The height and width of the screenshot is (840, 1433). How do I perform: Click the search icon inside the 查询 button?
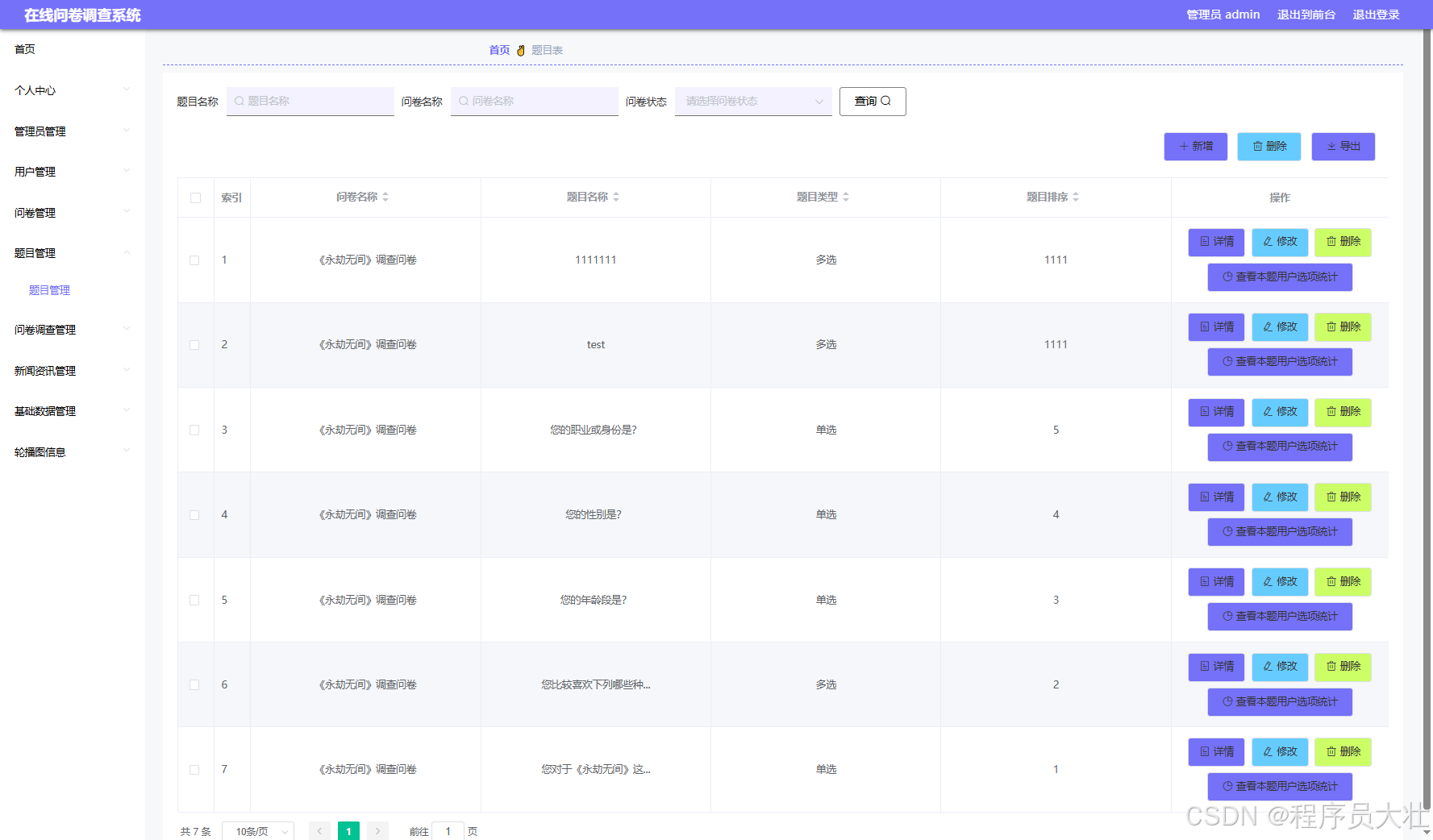pyautogui.click(x=887, y=101)
